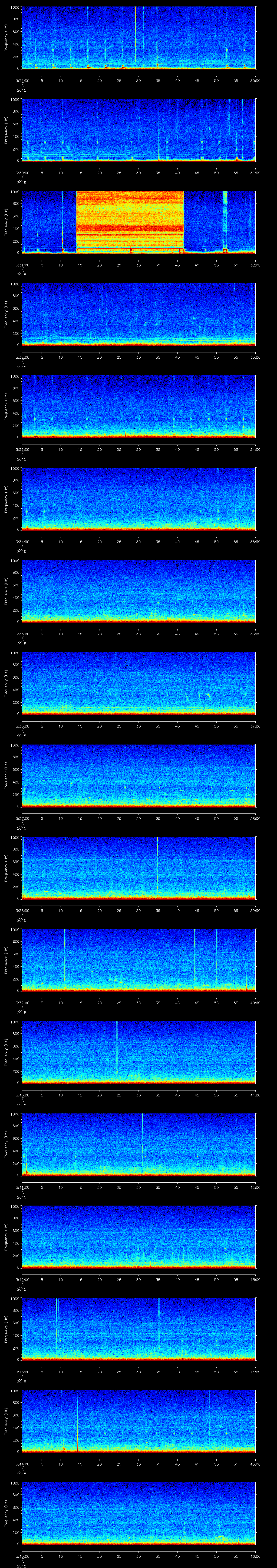Image resolution: width=277 pixels, height=1568 pixels.
Task: Click the "30:00" end label of first spectrogram
Action: (x=255, y=80)
